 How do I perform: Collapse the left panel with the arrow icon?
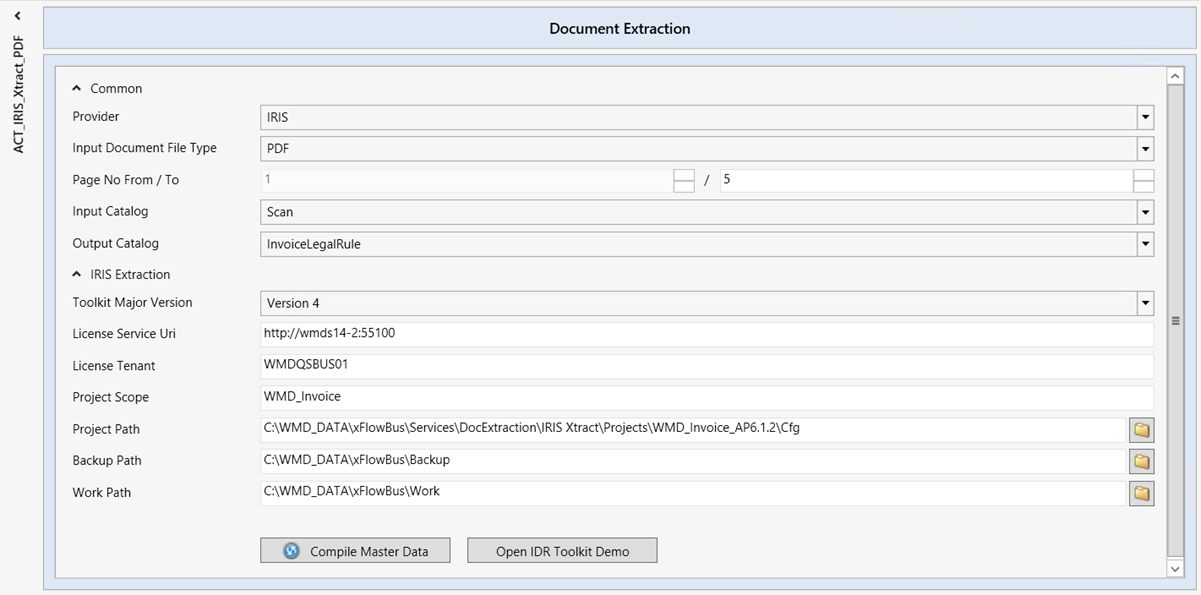tap(16, 16)
